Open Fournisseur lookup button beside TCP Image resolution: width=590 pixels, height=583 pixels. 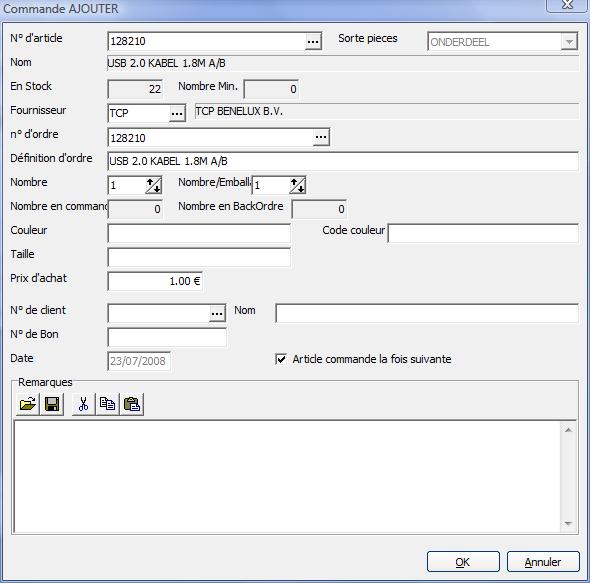coord(177,113)
